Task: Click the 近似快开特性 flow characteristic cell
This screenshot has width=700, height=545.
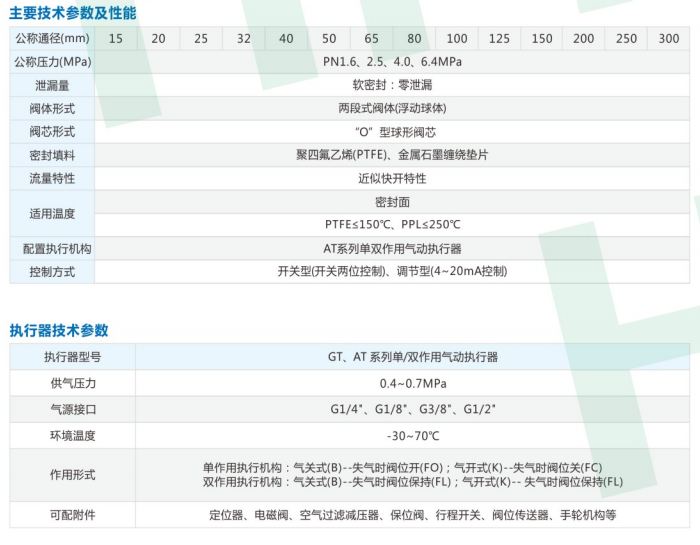Action: click(392, 178)
